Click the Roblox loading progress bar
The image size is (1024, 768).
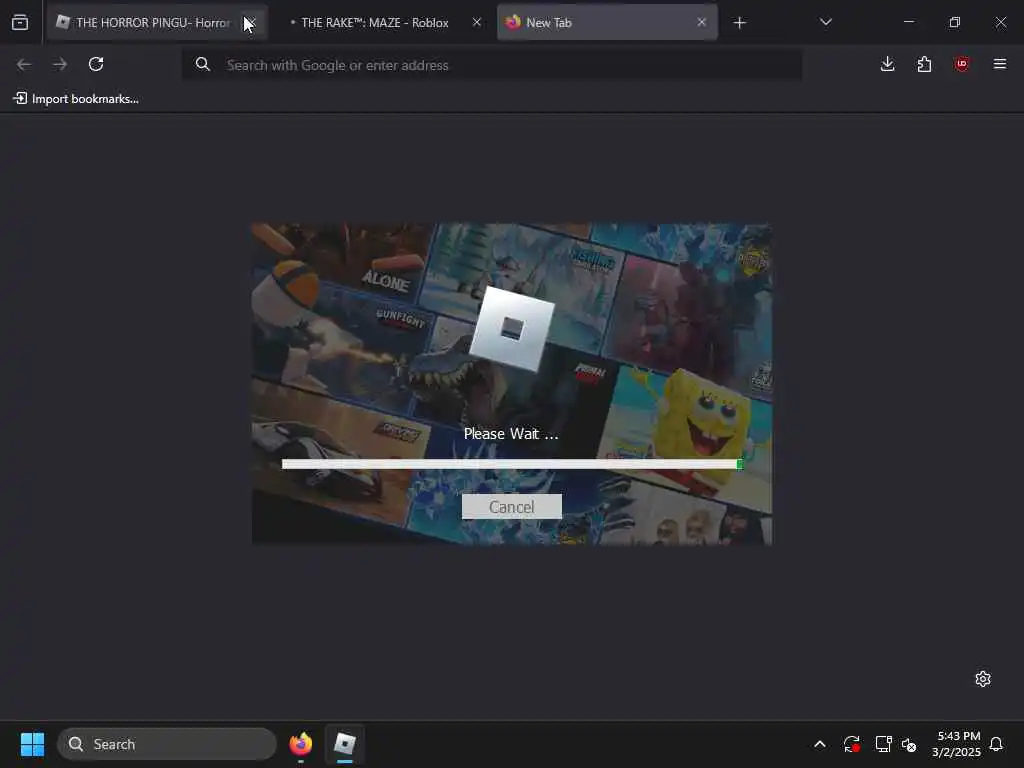pos(512,464)
